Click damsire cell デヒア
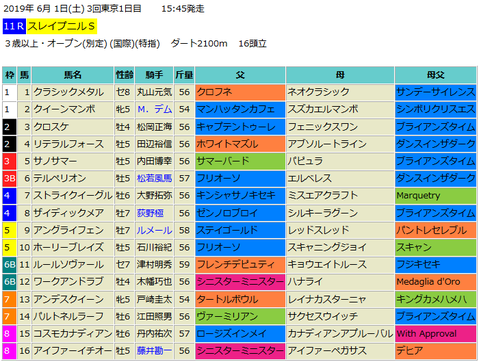 coord(436,350)
